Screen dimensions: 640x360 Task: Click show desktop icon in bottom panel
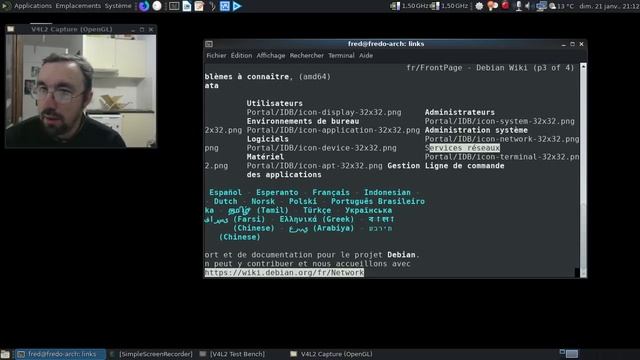pyautogui.click(x=5, y=354)
